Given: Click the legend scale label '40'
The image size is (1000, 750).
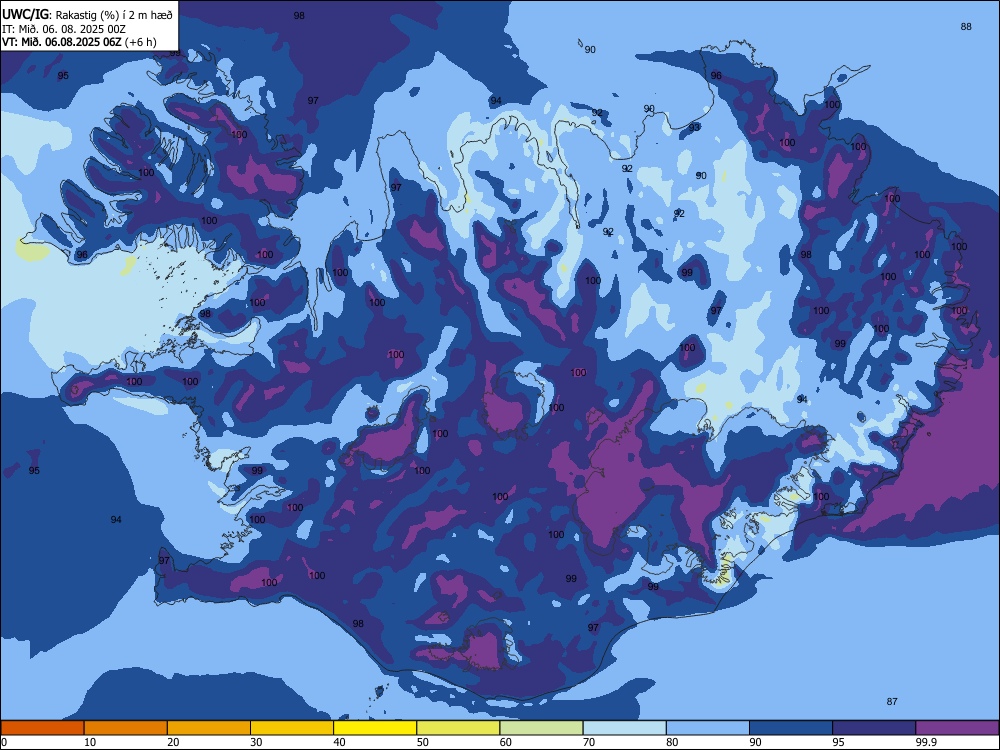Looking at the screenshot, I should click(x=339, y=742).
